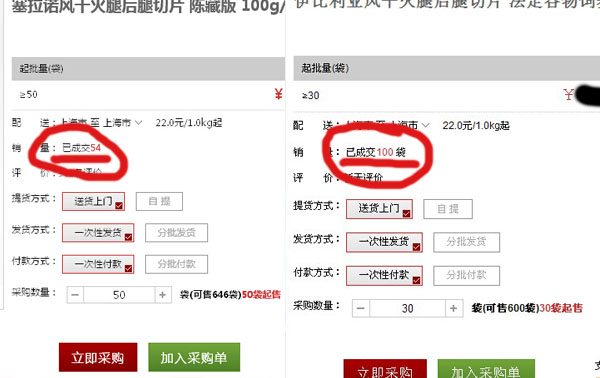Viewport: 600px width, 378px height.
Task: Click the ≥50 minimum batch value
Action: (x=29, y=94)
